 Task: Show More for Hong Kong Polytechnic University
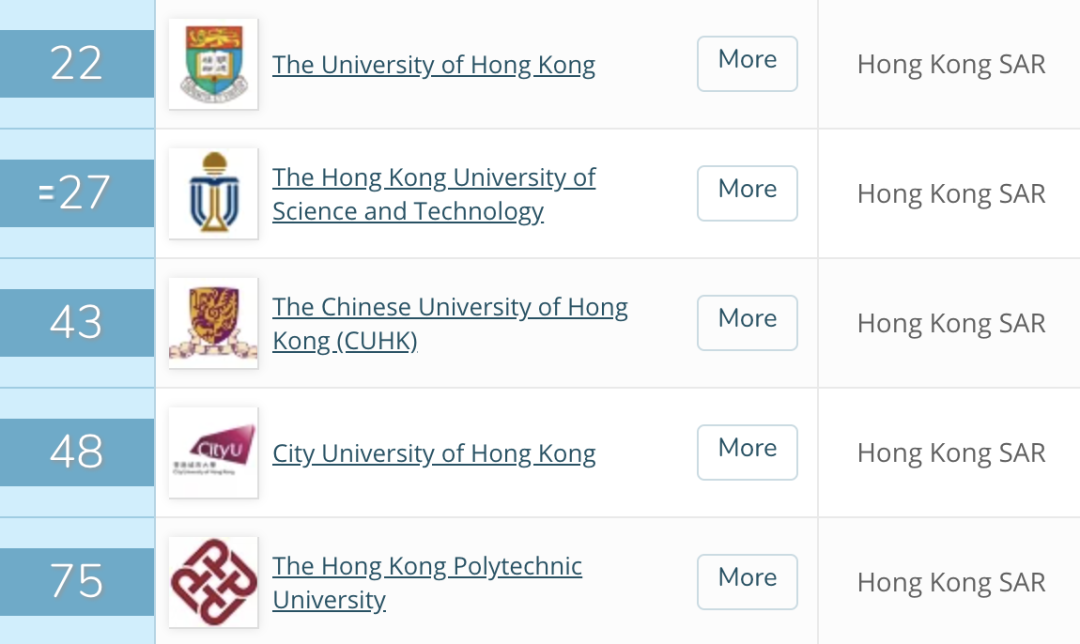(x=747, y=582)
